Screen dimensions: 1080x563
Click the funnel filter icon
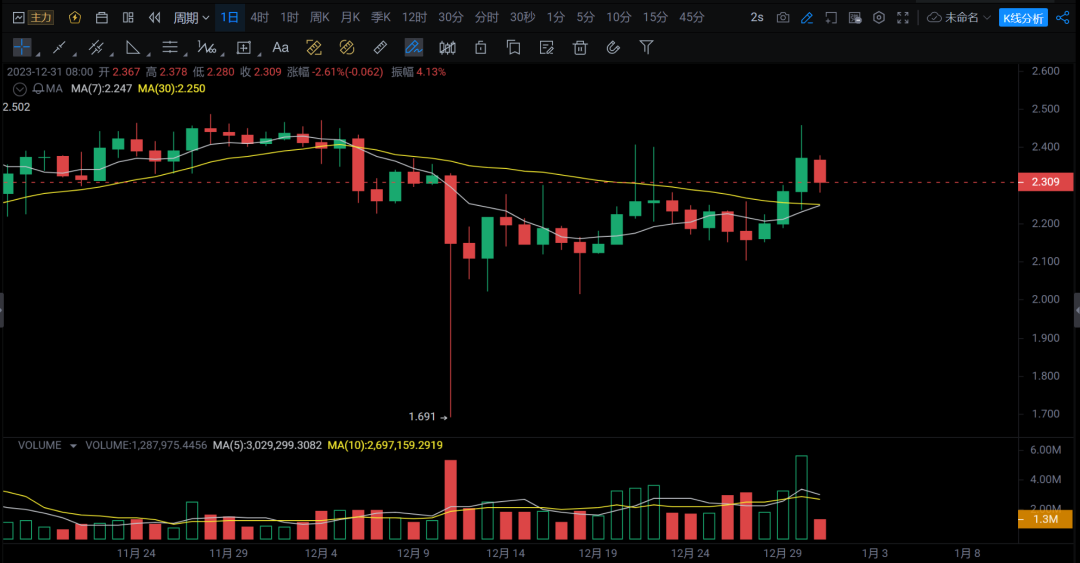tap(646, 47)
